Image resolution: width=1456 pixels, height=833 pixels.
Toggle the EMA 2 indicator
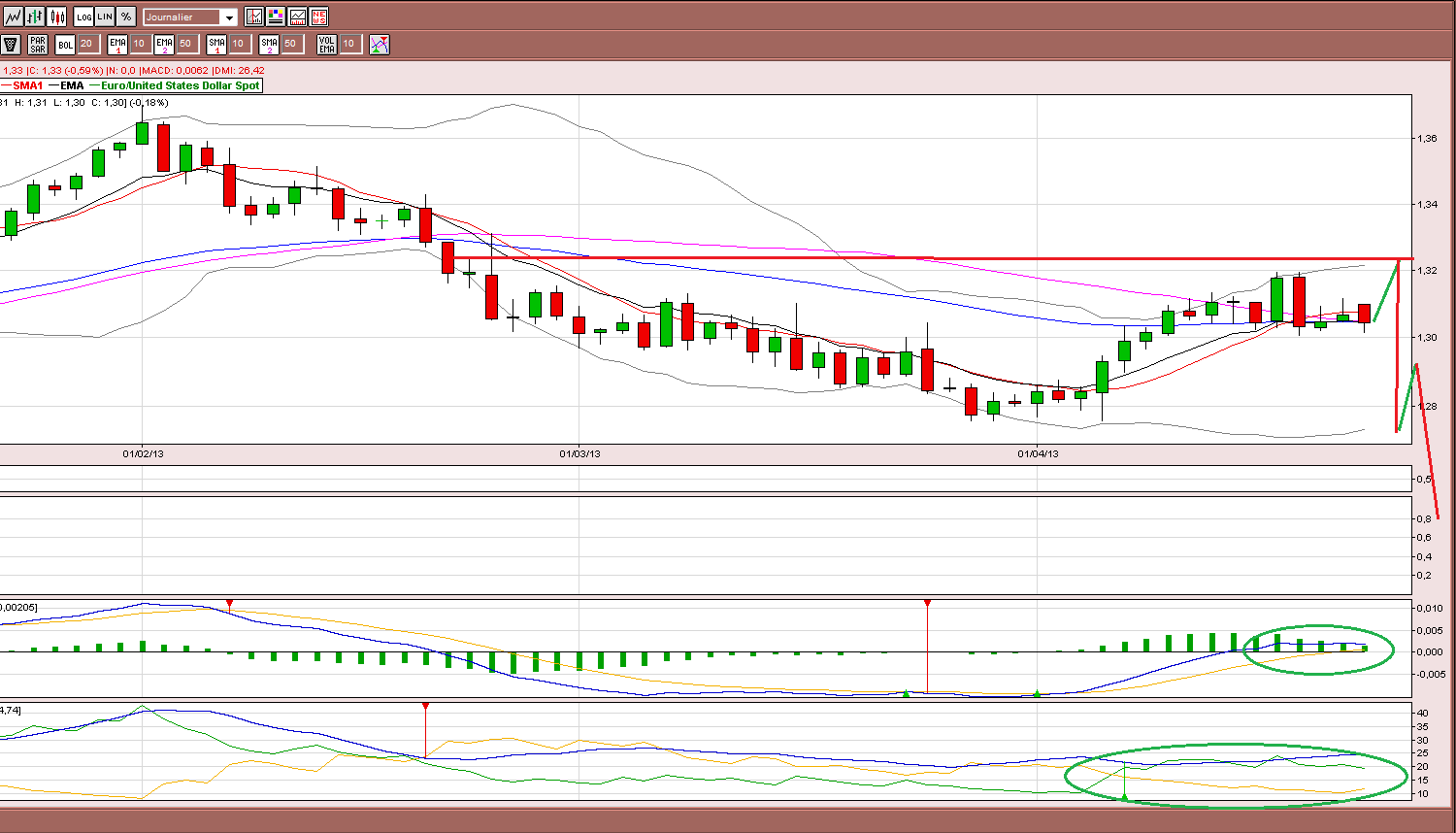[164, 44]
